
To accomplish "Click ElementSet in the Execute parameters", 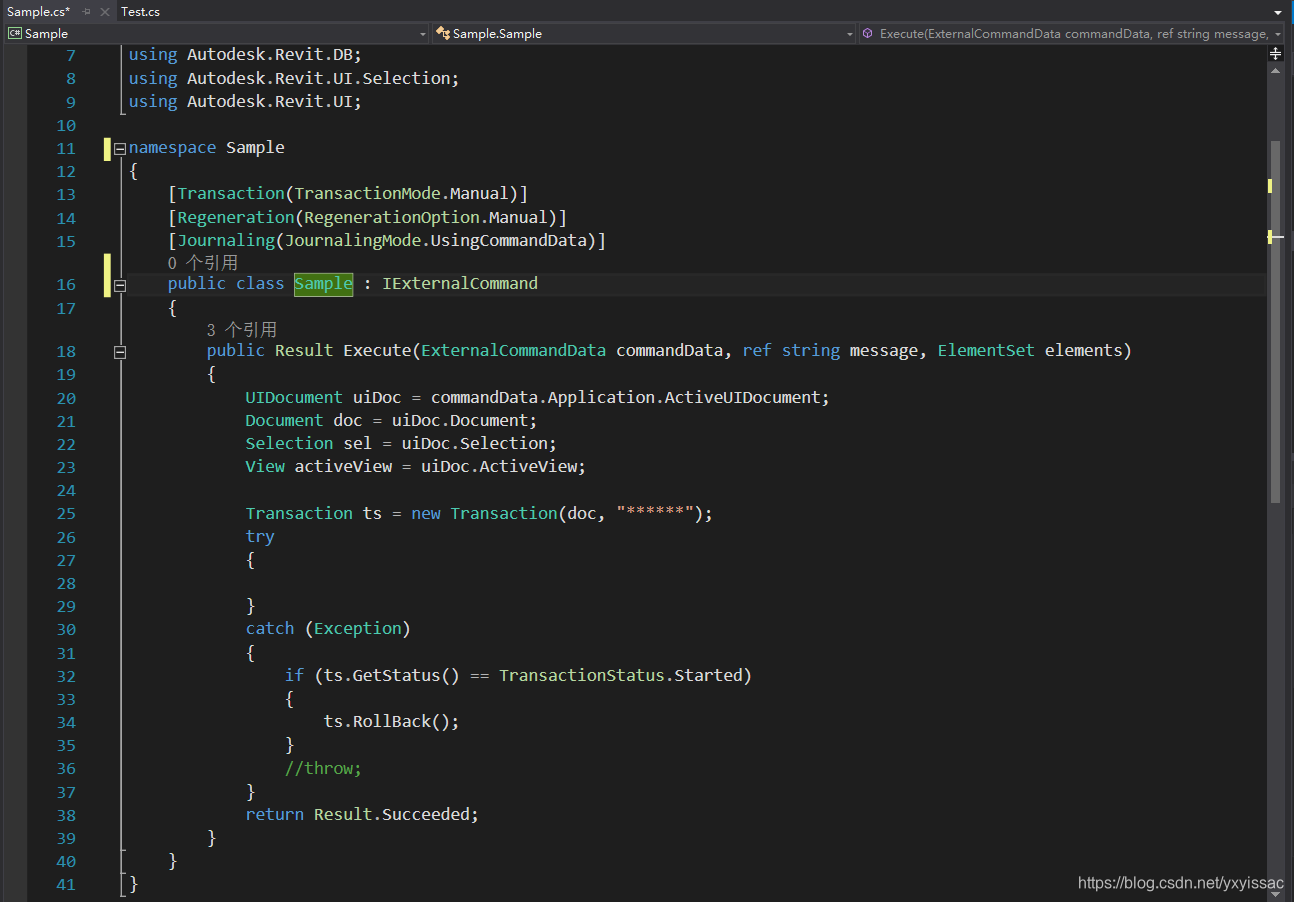I will (x=986, y=351).
